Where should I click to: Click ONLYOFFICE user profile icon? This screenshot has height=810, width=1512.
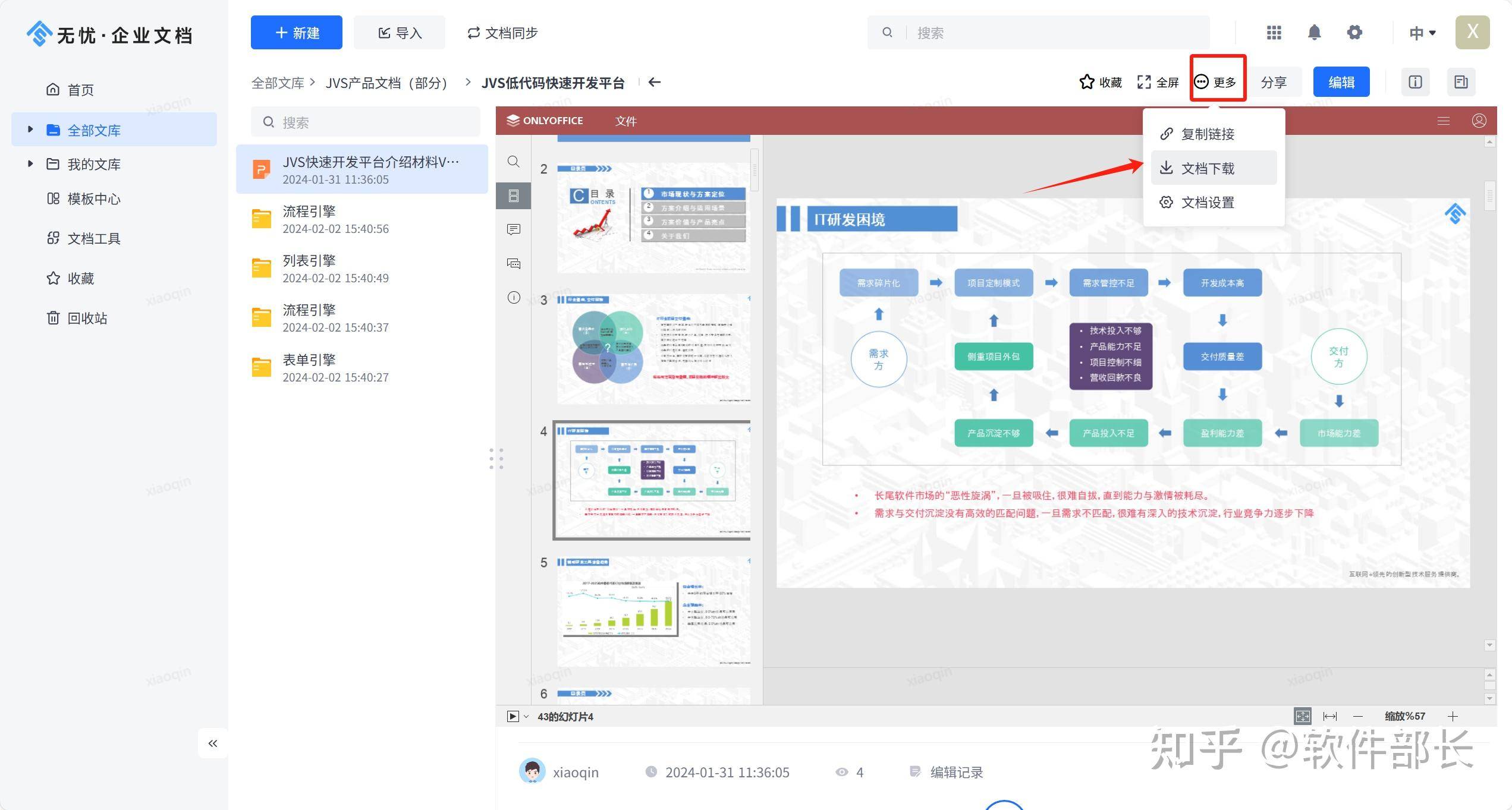1479,121
